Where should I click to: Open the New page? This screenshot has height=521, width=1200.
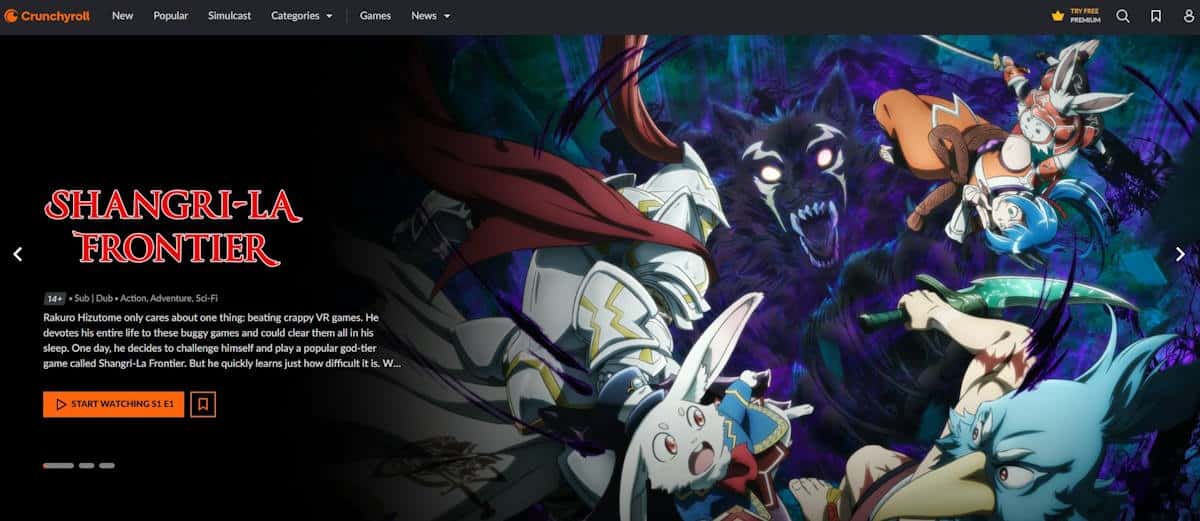click(x=123, y=16)
